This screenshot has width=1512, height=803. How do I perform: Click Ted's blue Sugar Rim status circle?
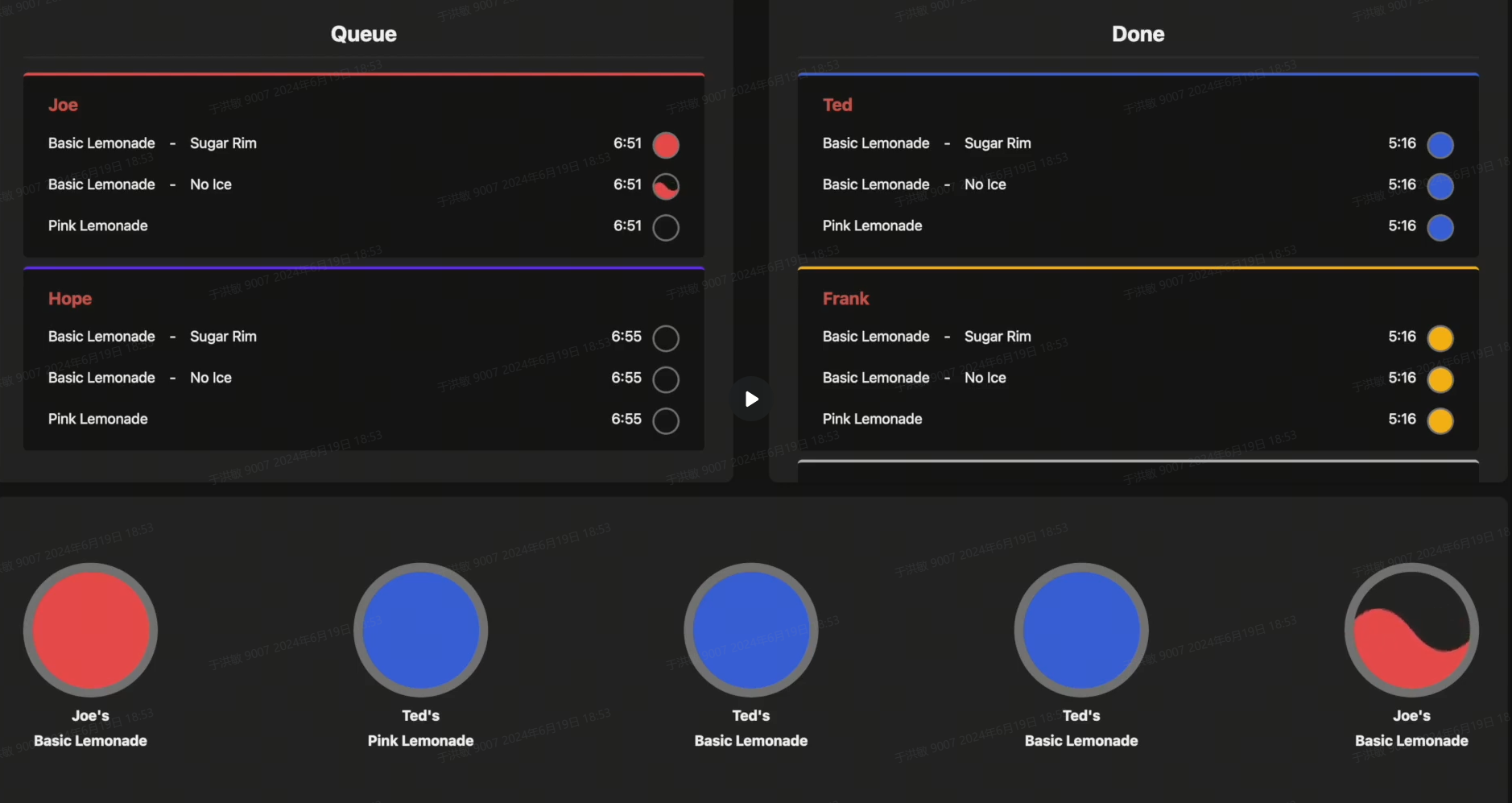(1440, 145)
